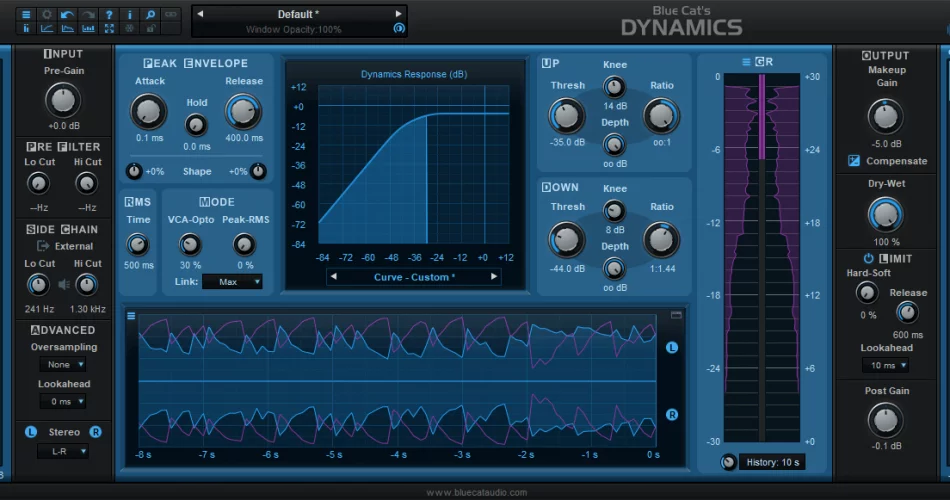Open the L-R stereo mode dropdown
This screenshot has height=500, width=950.
pyautogui.click(x=63, y=452)
